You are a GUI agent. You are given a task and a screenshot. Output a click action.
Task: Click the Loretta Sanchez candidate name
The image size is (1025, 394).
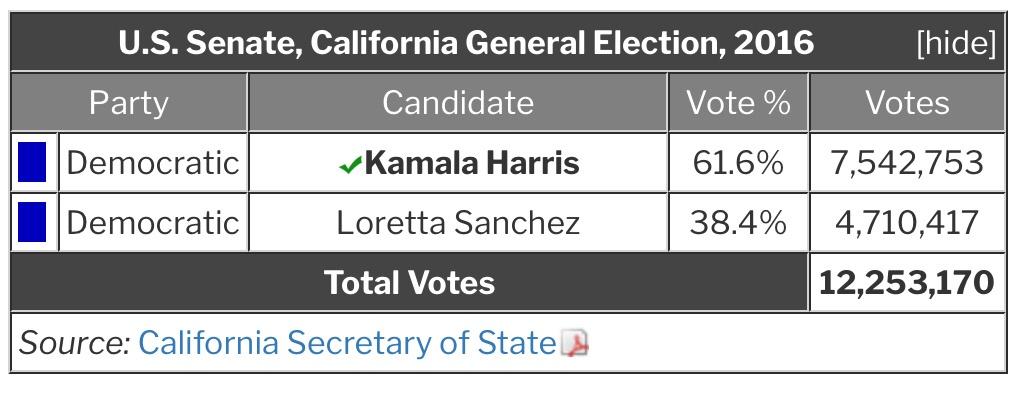click(458, 223)
